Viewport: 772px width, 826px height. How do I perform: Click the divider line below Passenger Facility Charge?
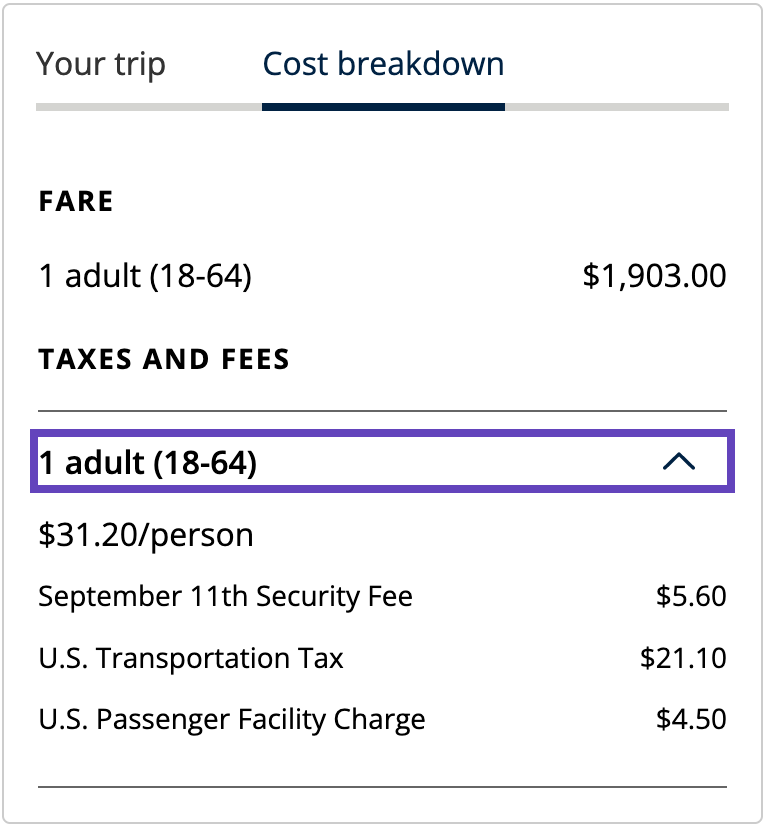(383, 787)
